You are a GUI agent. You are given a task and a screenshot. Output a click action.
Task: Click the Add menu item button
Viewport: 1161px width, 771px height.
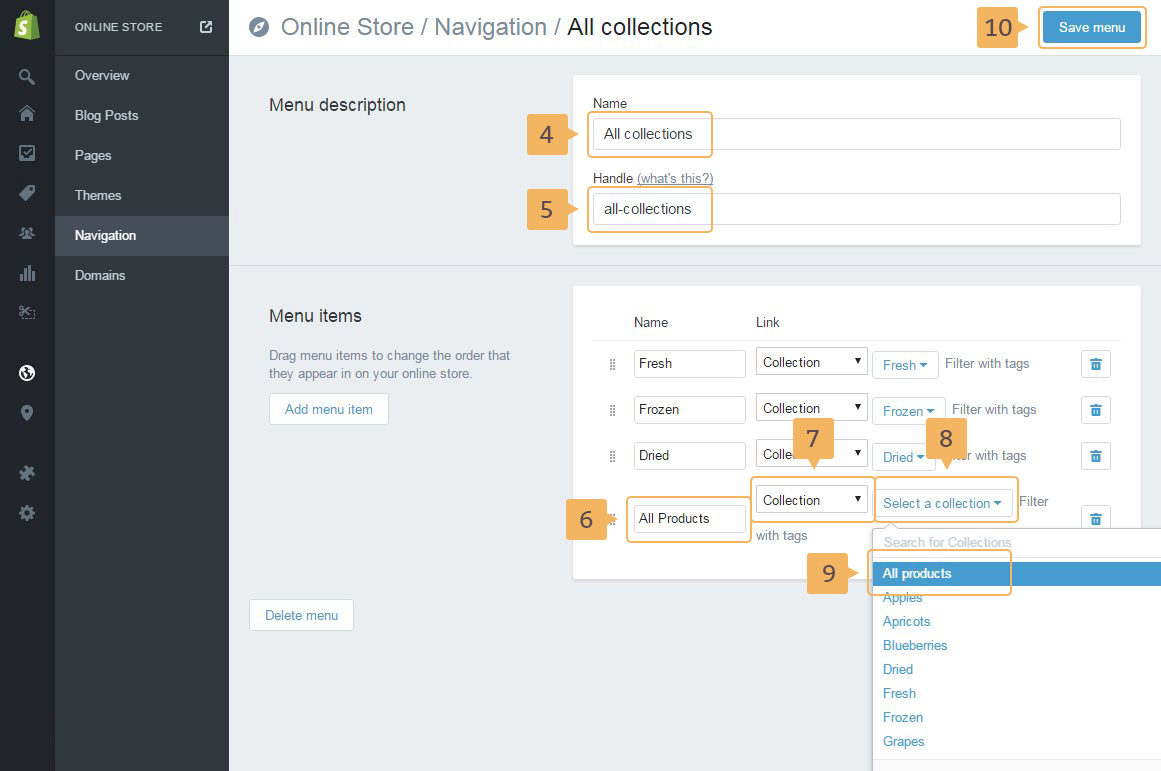[328, 409]
